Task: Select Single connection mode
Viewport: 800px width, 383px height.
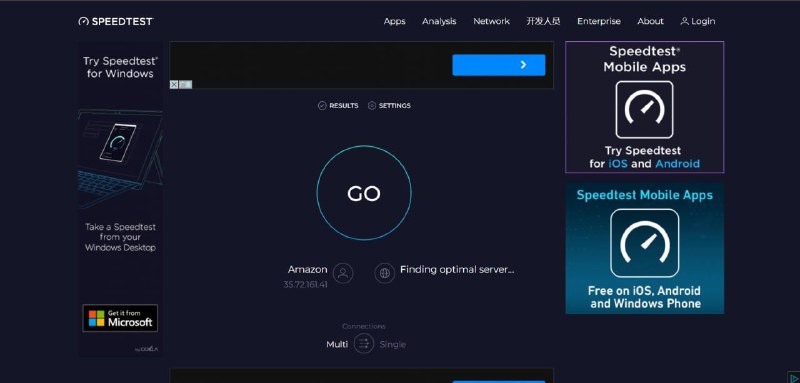Action: (393, 344)
